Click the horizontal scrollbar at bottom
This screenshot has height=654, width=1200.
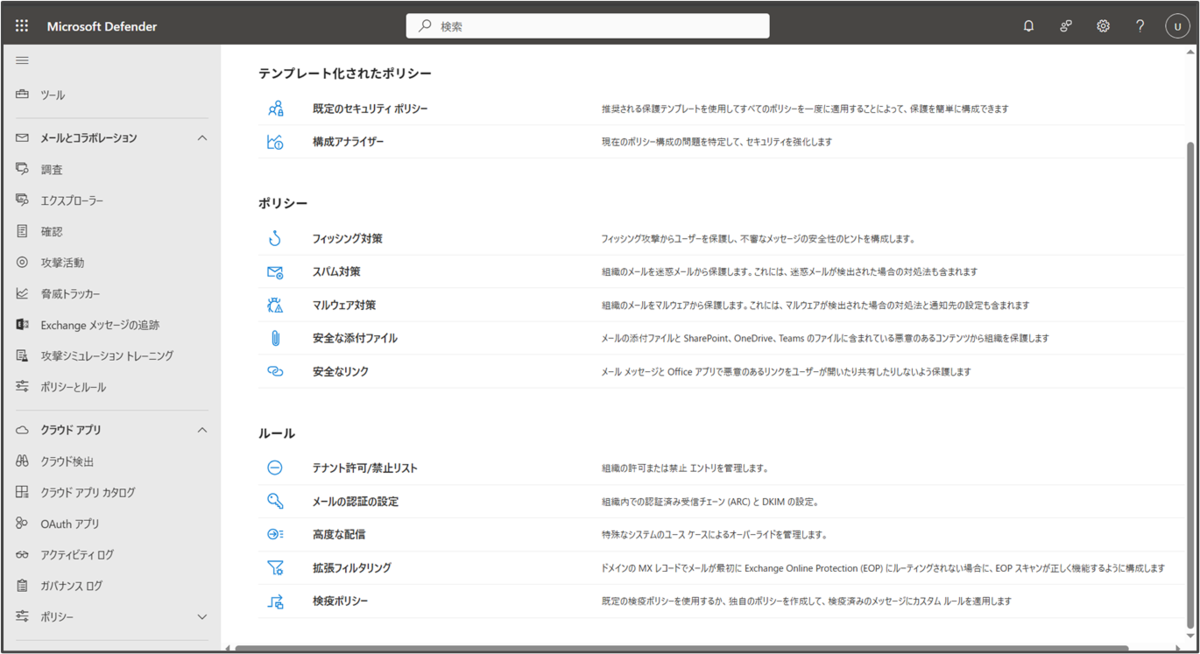click(680, 648)
